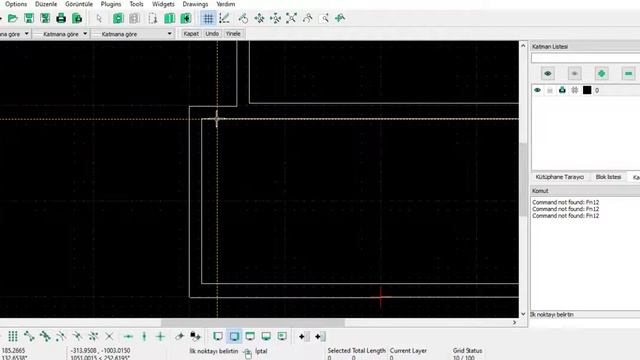Open print preview icon beside the printer
Viewport: 640px width, 360px height.
point(77,18)
